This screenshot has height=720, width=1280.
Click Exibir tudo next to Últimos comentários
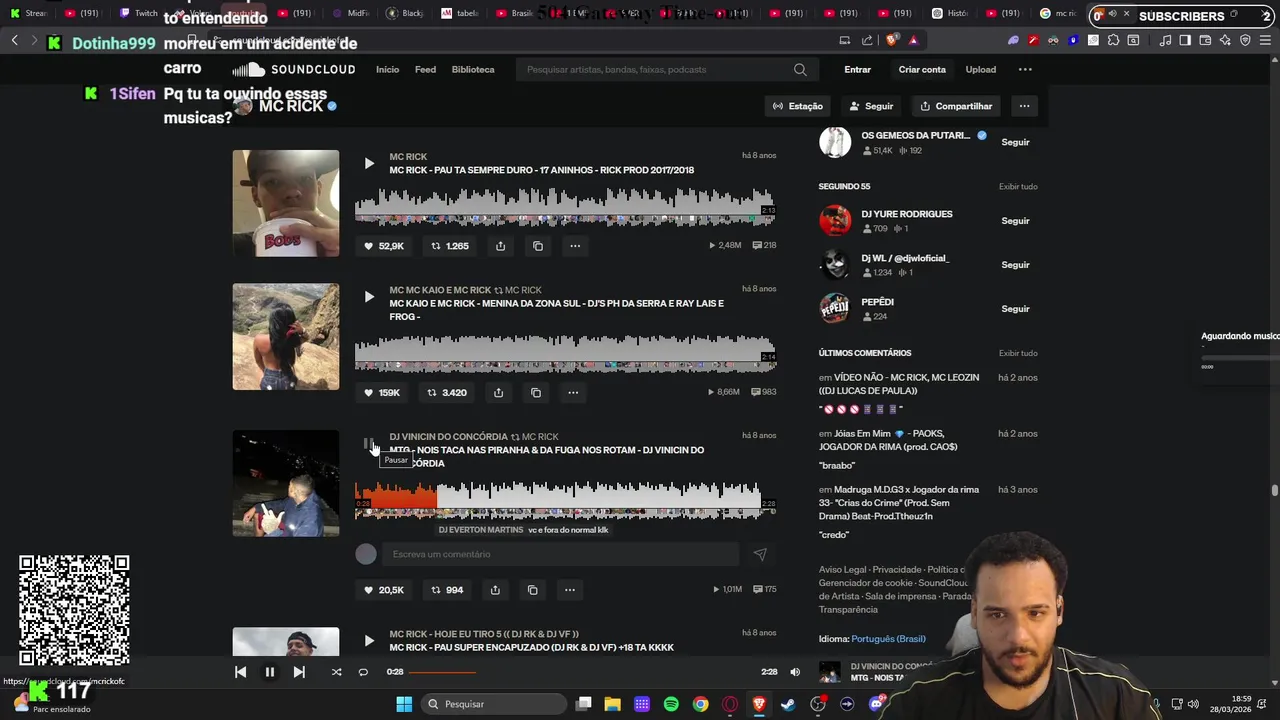coord(1018,353)
